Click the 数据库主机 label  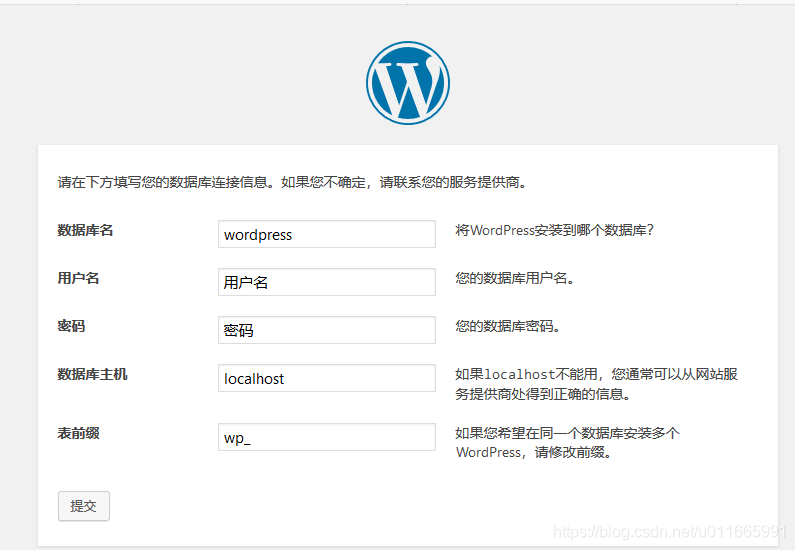[x=92, y=374]
